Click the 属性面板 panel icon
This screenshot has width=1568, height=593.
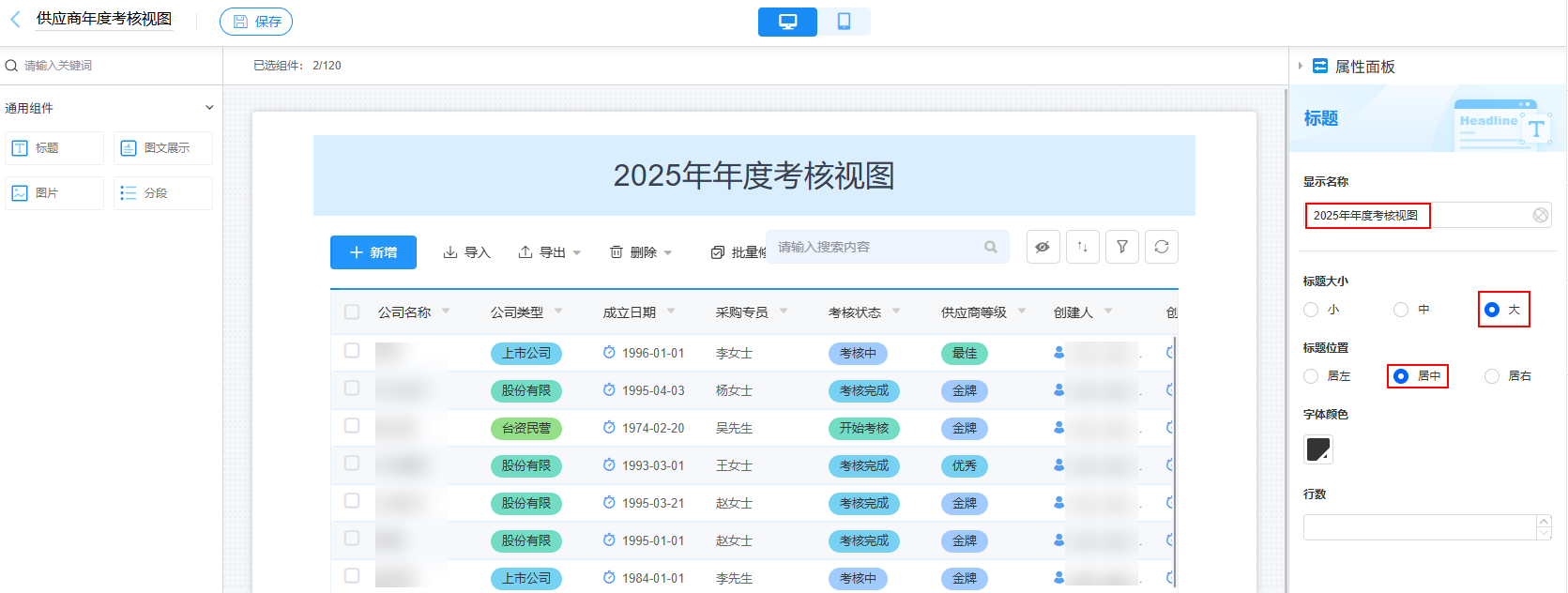coord(1320,66)
